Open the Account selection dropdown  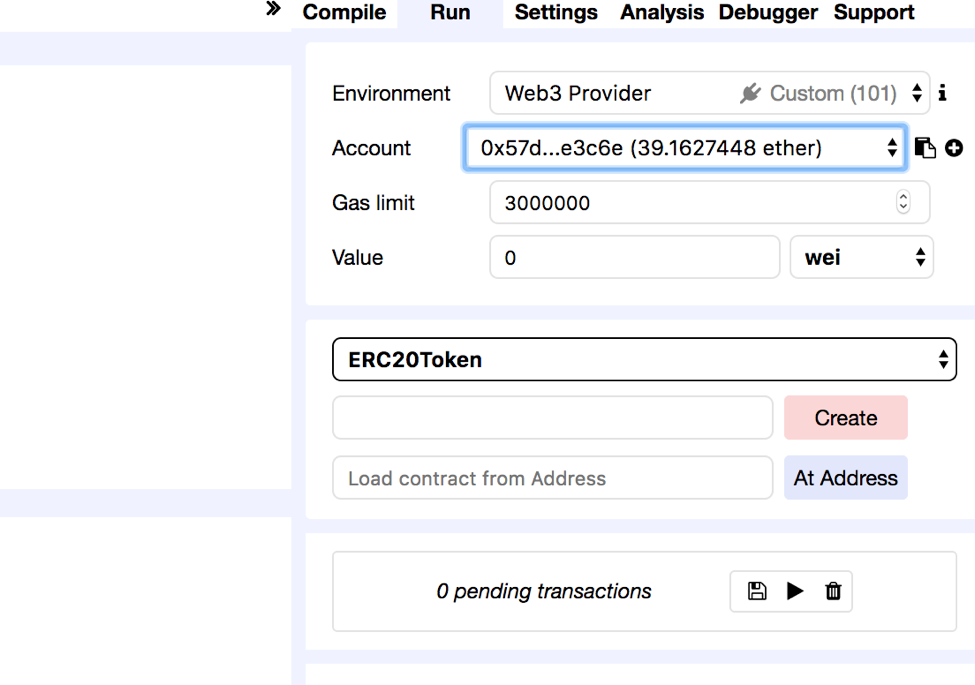[x=685, y=148]
